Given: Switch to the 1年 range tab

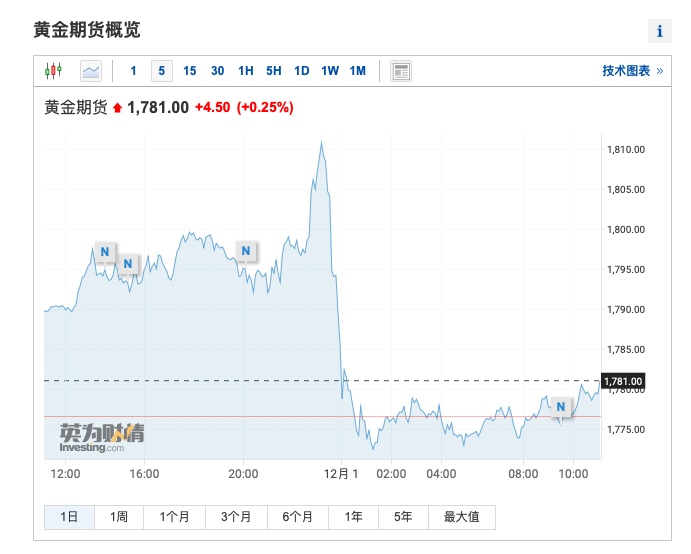Looking at the screenshot, I should [x=354, y=517].
